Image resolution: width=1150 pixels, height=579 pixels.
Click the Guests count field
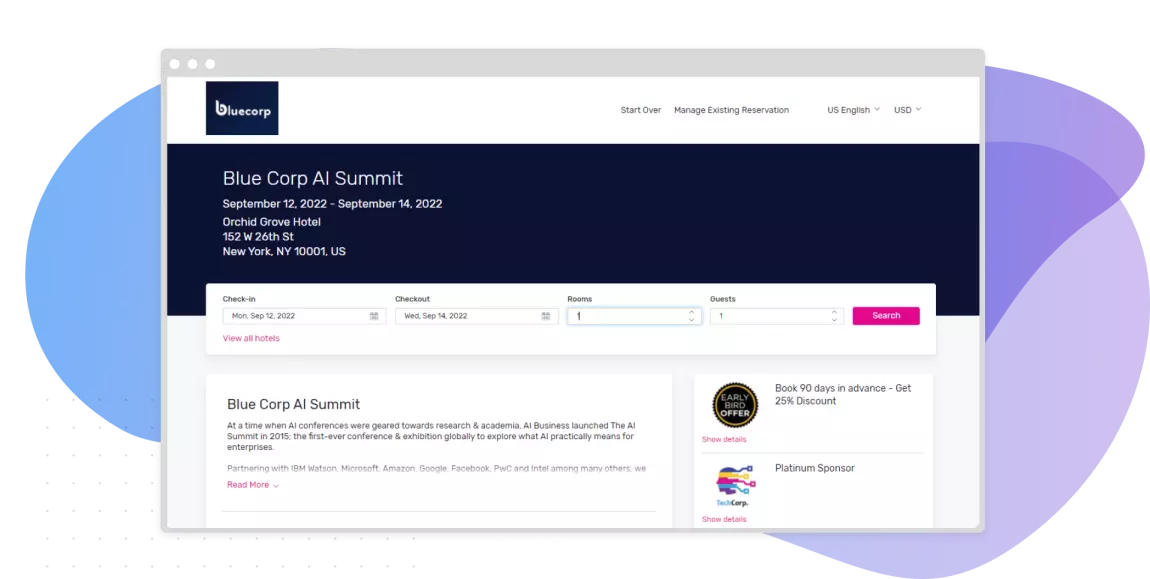click(x=770, y=315)
